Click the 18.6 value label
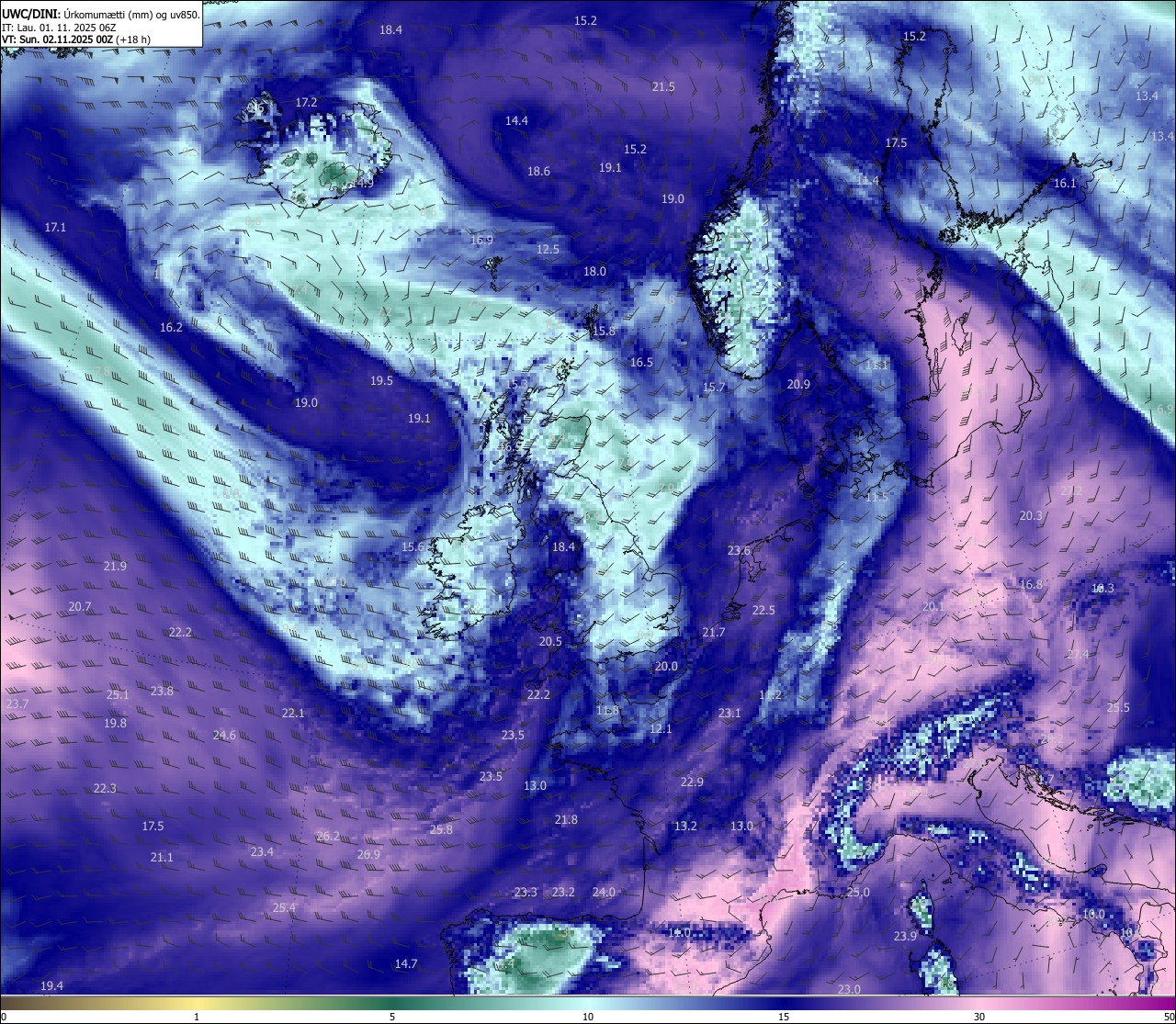Image resolution: width=1176 pixels, height=1024 pixels. (538, 171)
